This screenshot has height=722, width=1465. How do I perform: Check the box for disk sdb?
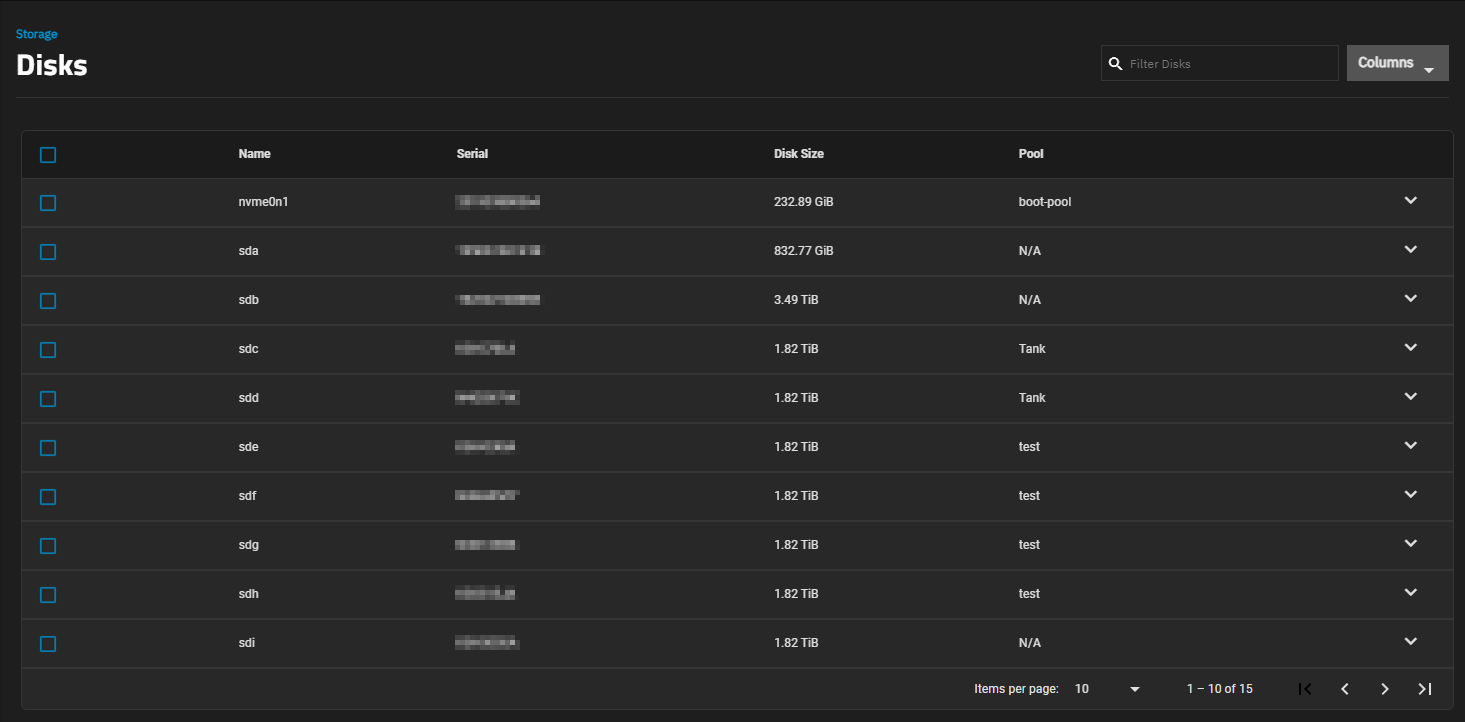[48, 301]
